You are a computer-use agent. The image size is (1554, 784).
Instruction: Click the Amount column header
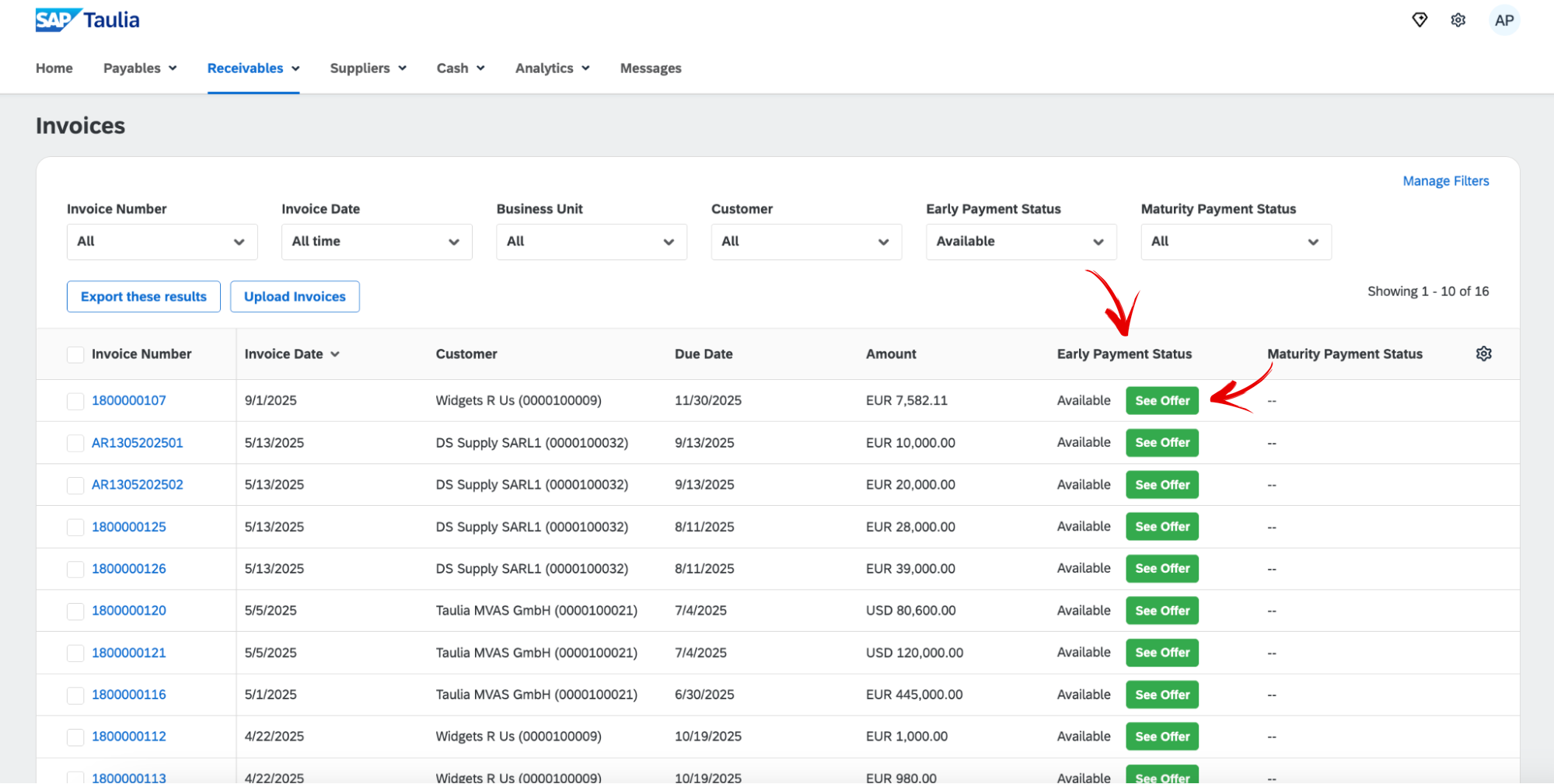click(891, 354)
